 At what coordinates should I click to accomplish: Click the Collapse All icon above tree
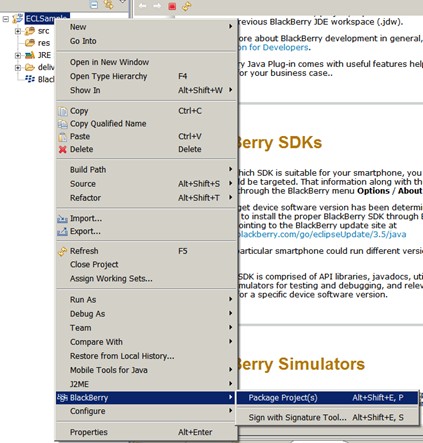[94, 4]
